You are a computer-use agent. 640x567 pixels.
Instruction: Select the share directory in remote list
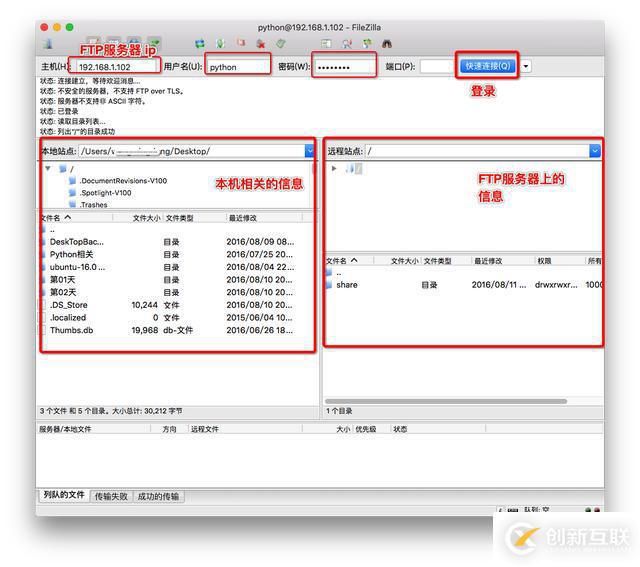[x=464, y=285]
